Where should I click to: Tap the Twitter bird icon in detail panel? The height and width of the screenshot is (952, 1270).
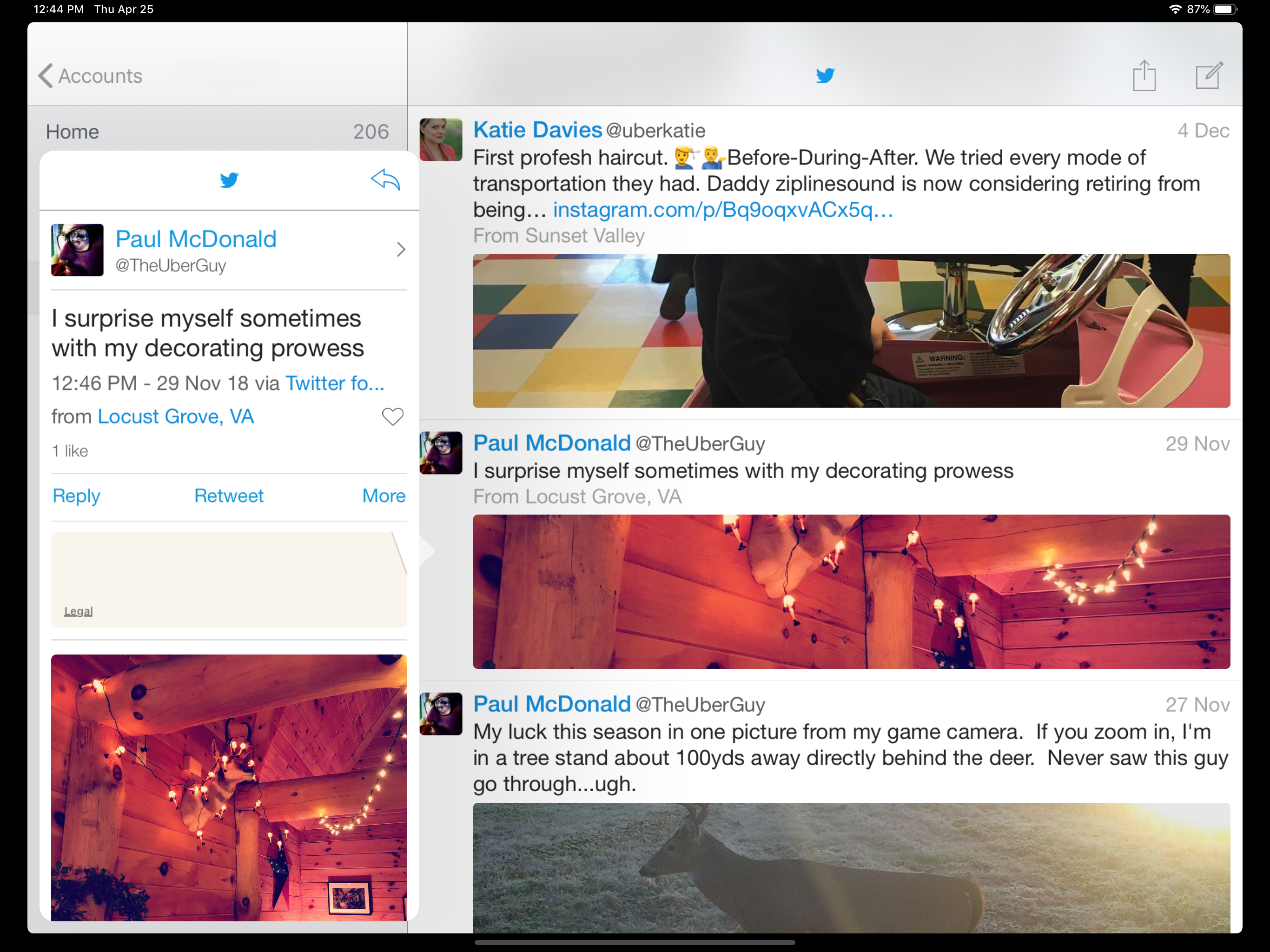coord(229,180)
